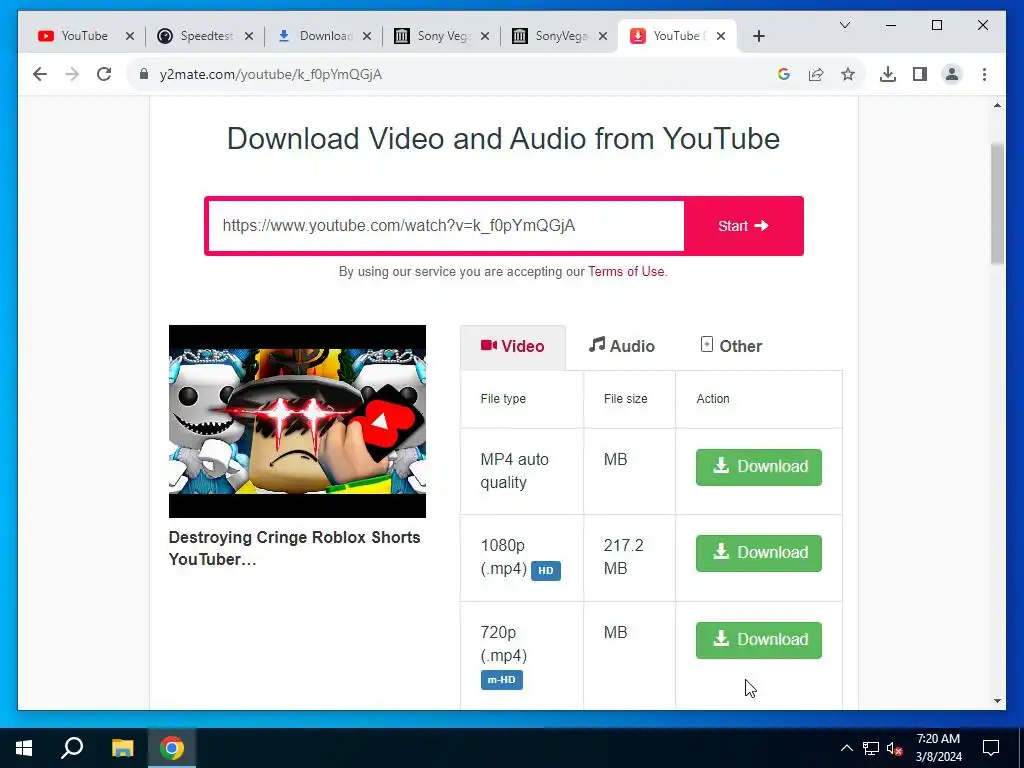
Task: Click the 217.2 MB file size
Action: (624, 556)
